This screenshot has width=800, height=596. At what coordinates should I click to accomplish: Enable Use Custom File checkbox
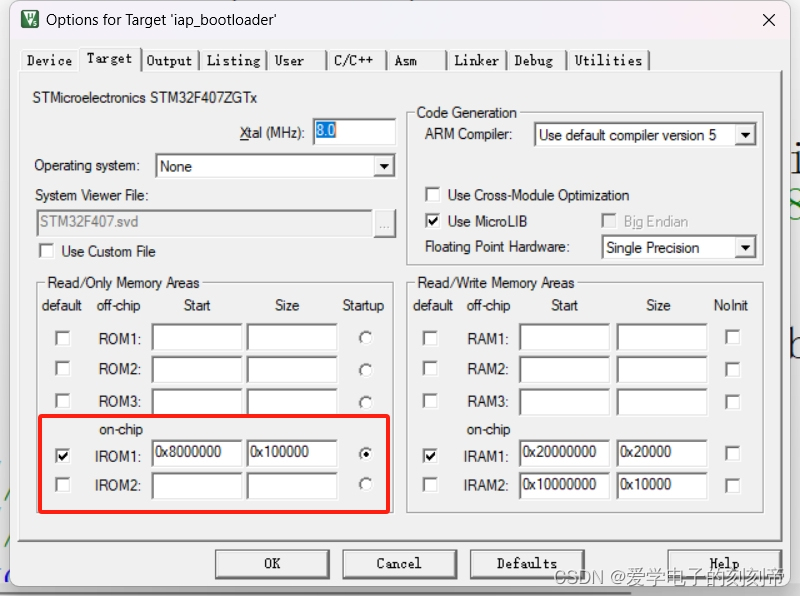[x=46, y=251]
